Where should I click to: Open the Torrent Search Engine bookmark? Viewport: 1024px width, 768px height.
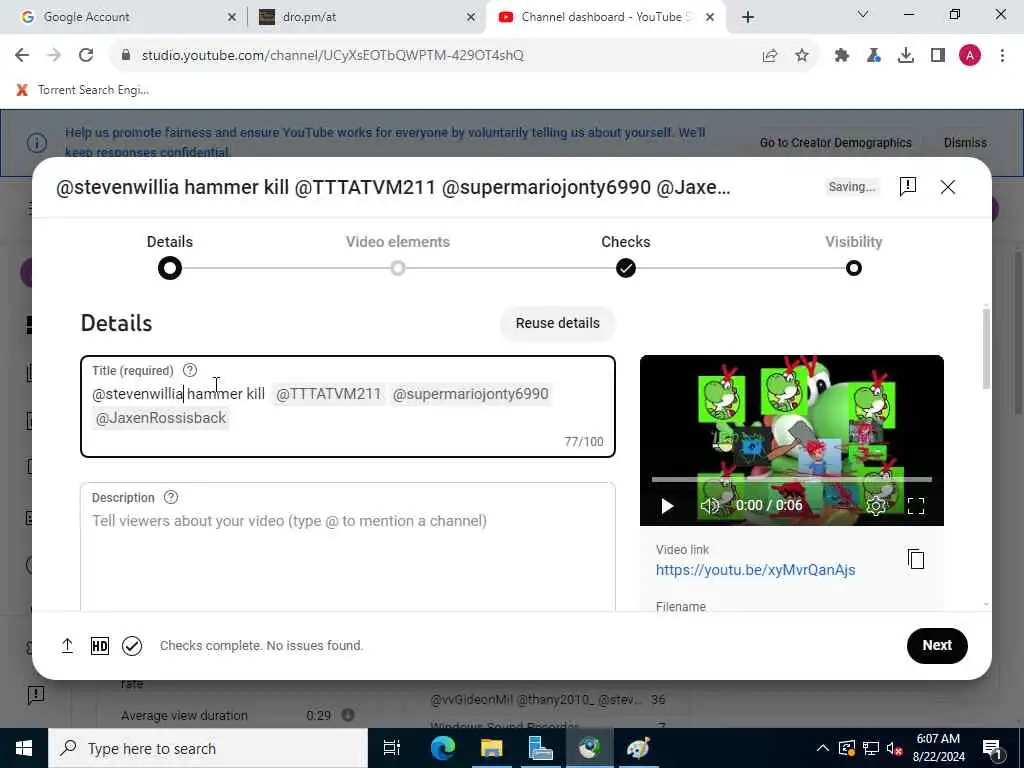coord(83,89)
